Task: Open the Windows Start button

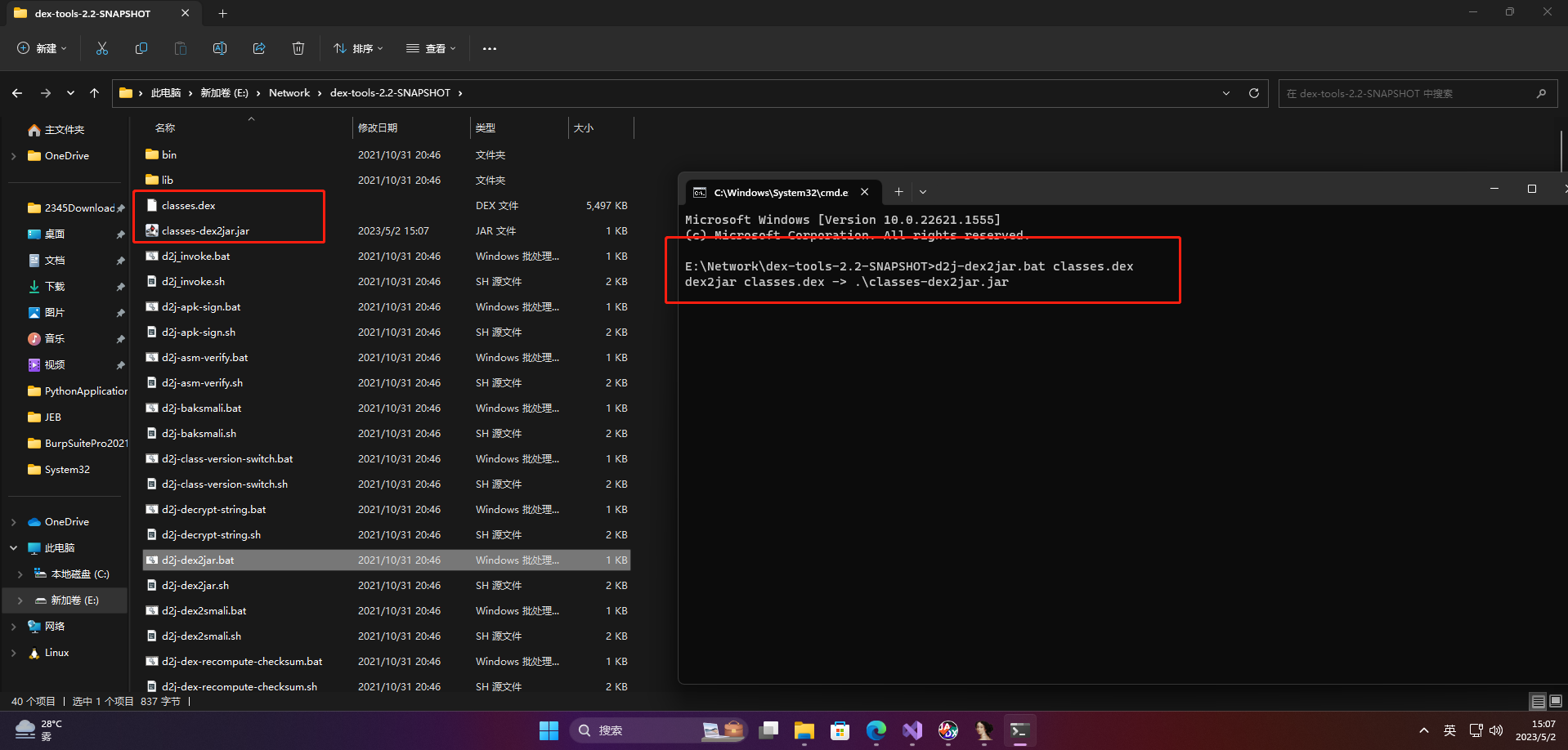Action: pos(549,730)
